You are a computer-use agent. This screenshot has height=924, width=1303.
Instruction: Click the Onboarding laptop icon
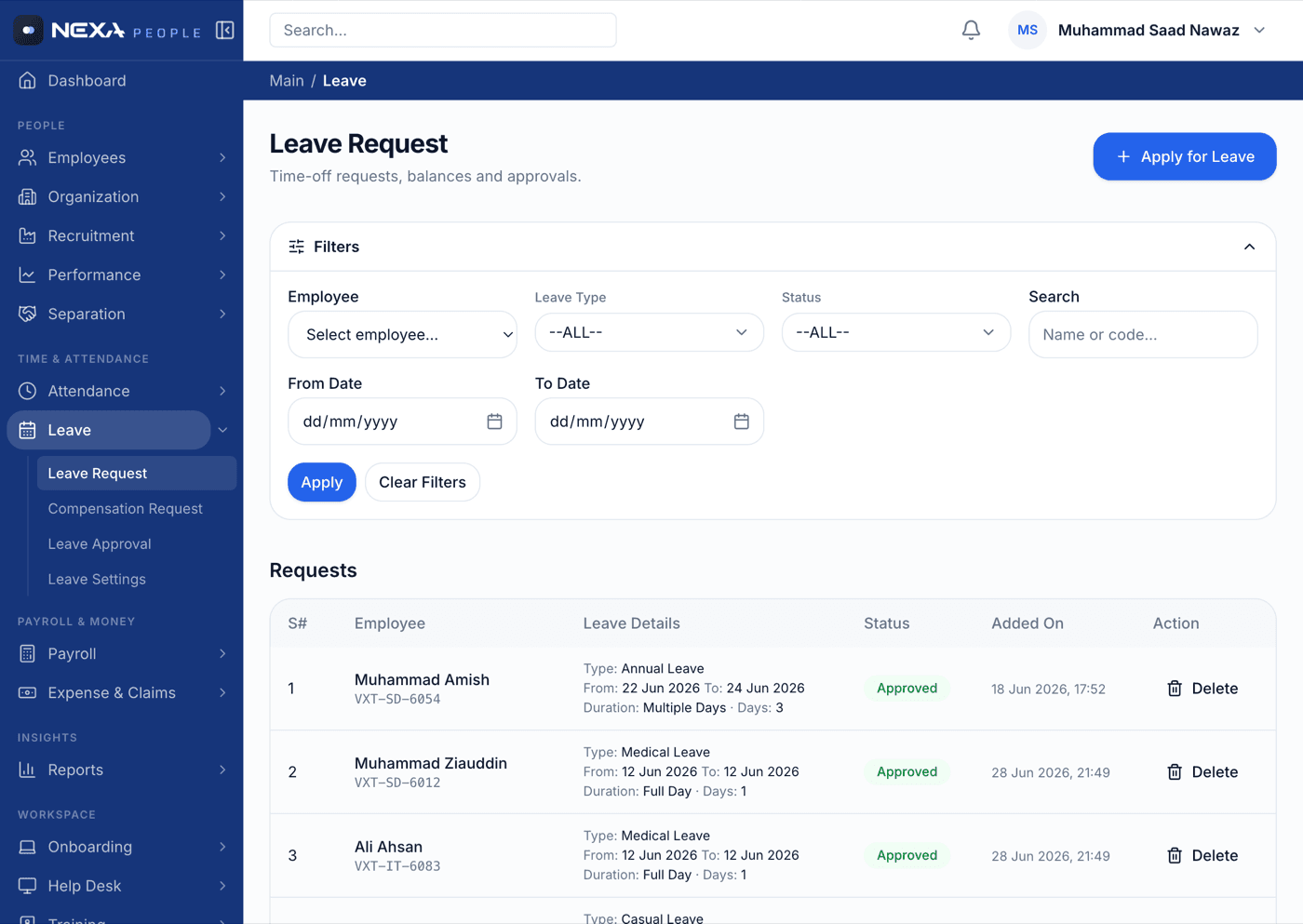pyautogui.click(x=28, y=848)
